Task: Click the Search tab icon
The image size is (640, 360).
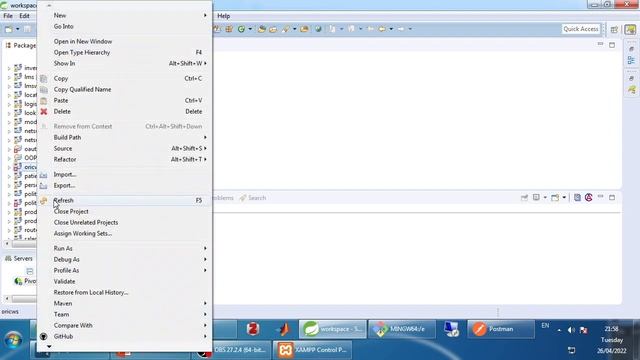Action: click(243, 198)
